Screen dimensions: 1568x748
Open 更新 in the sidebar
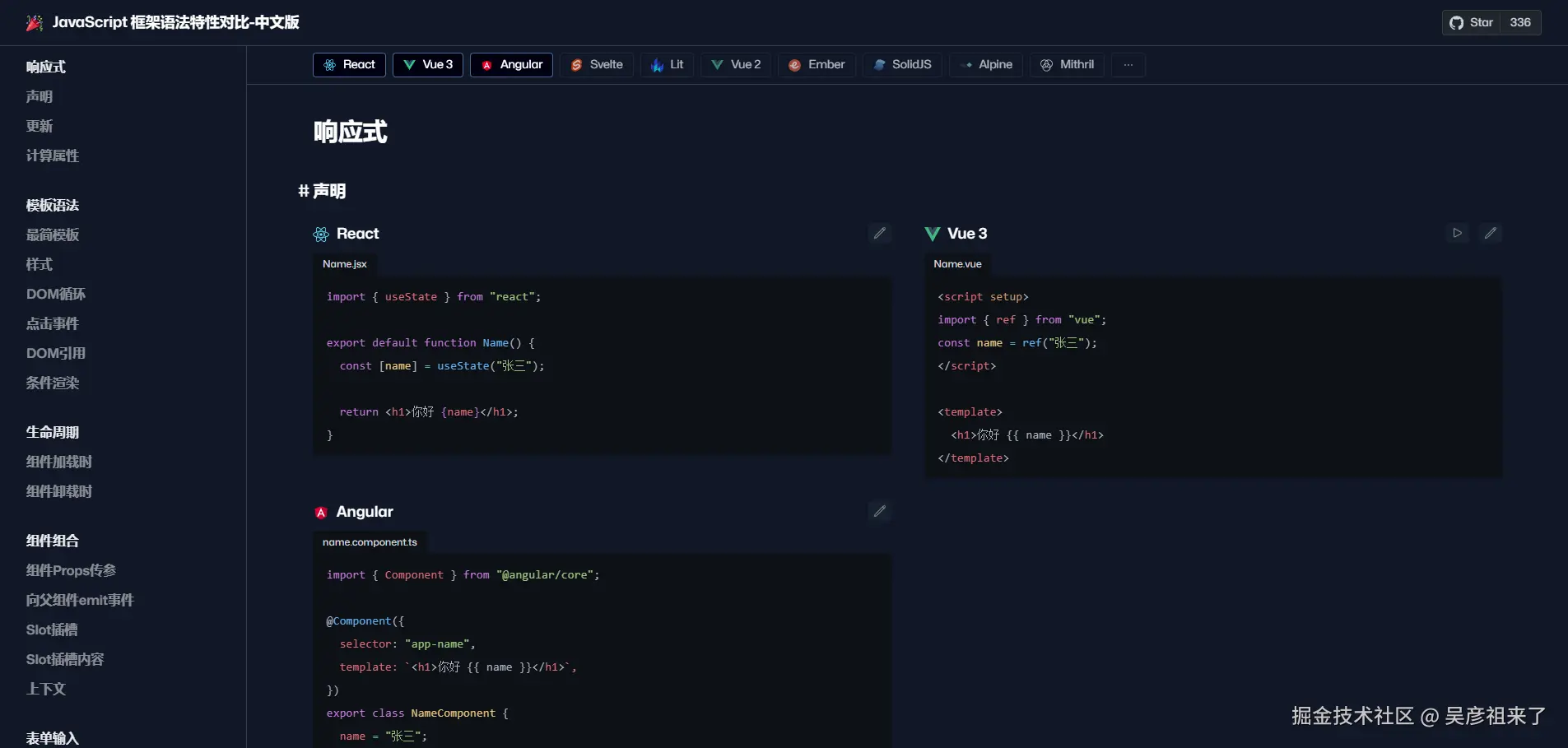click(40, 126)
